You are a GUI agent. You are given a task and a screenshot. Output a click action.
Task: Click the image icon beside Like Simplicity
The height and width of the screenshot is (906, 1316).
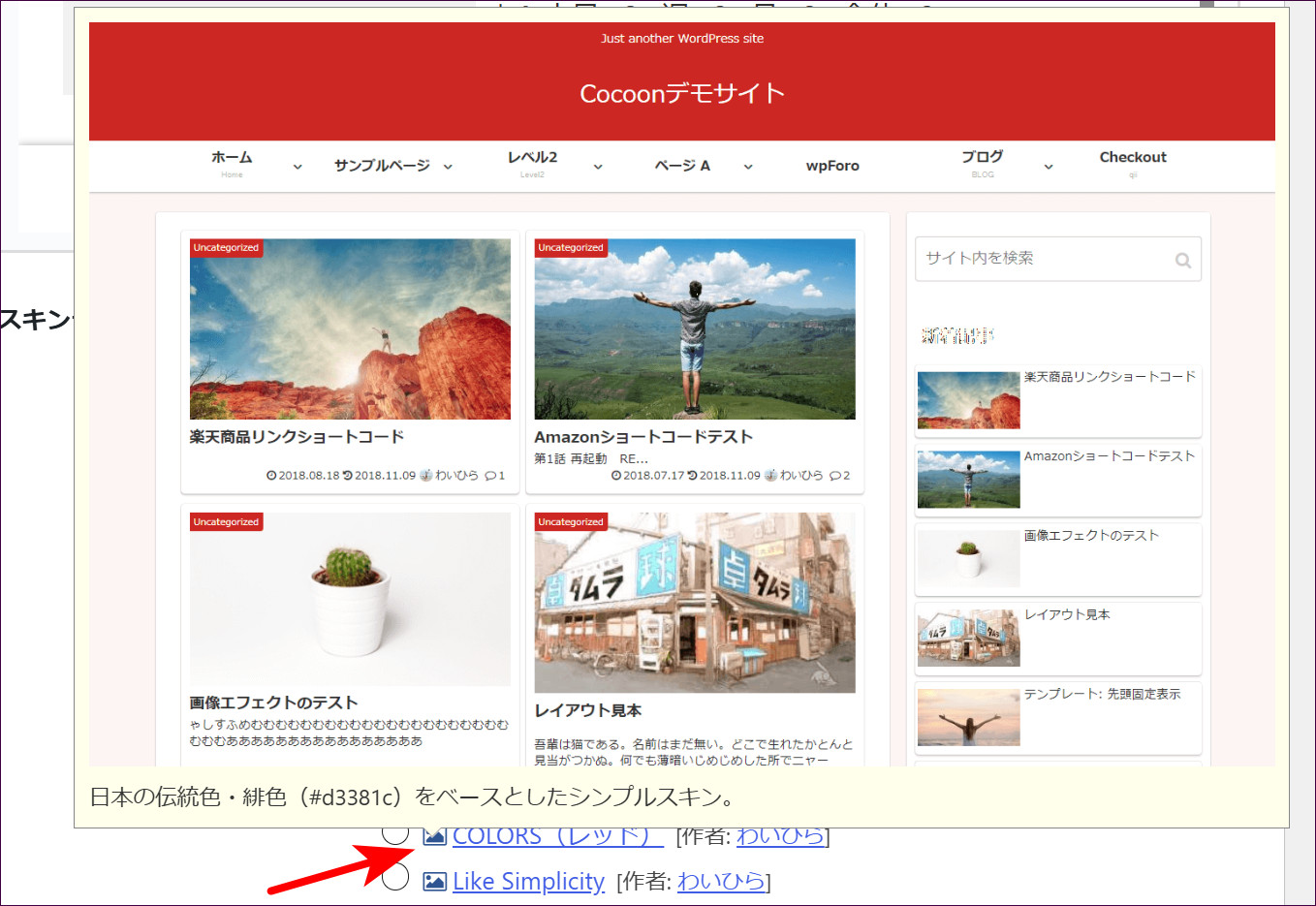(x=434, y=881)
